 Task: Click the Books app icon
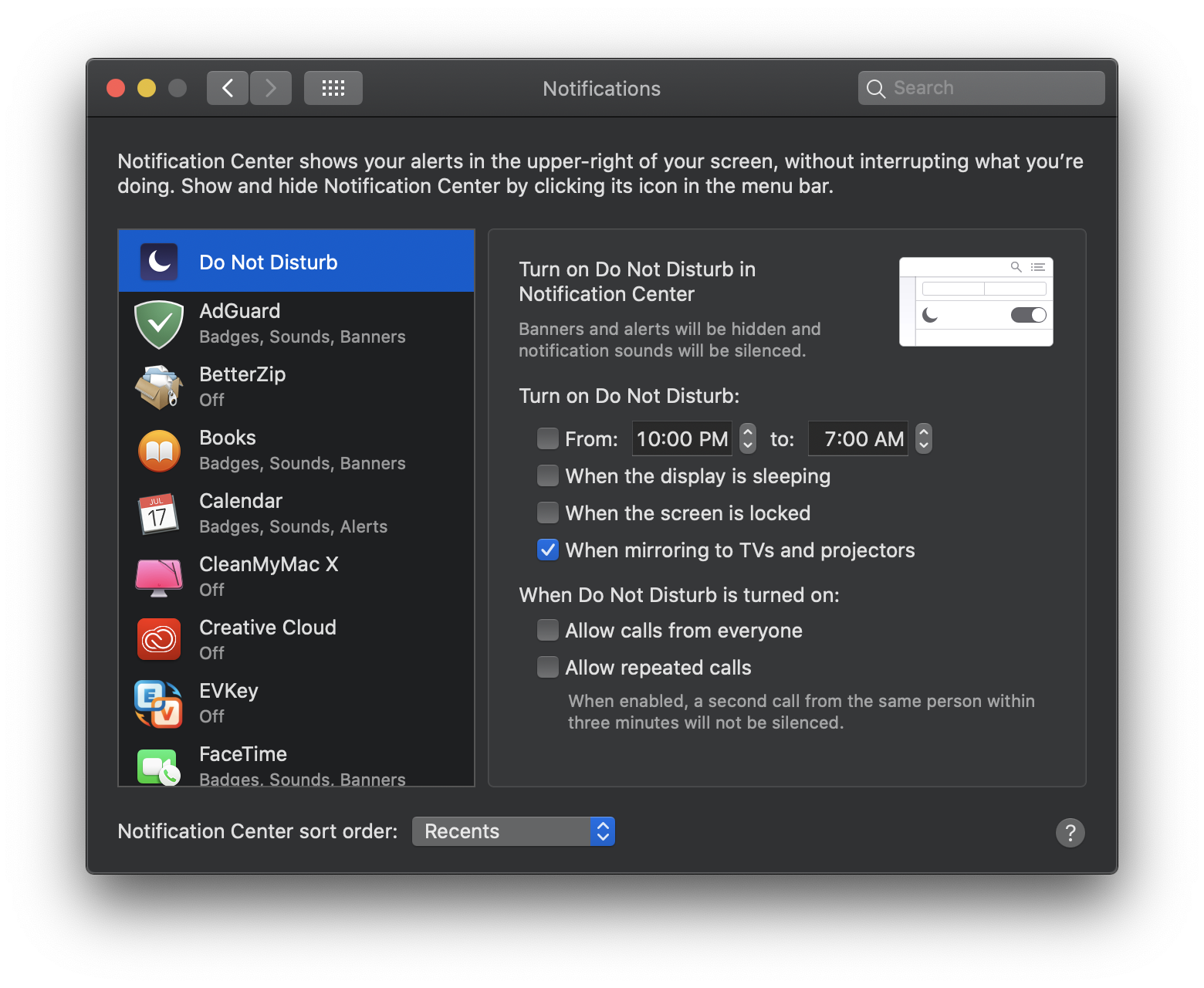tap(158, 451)
